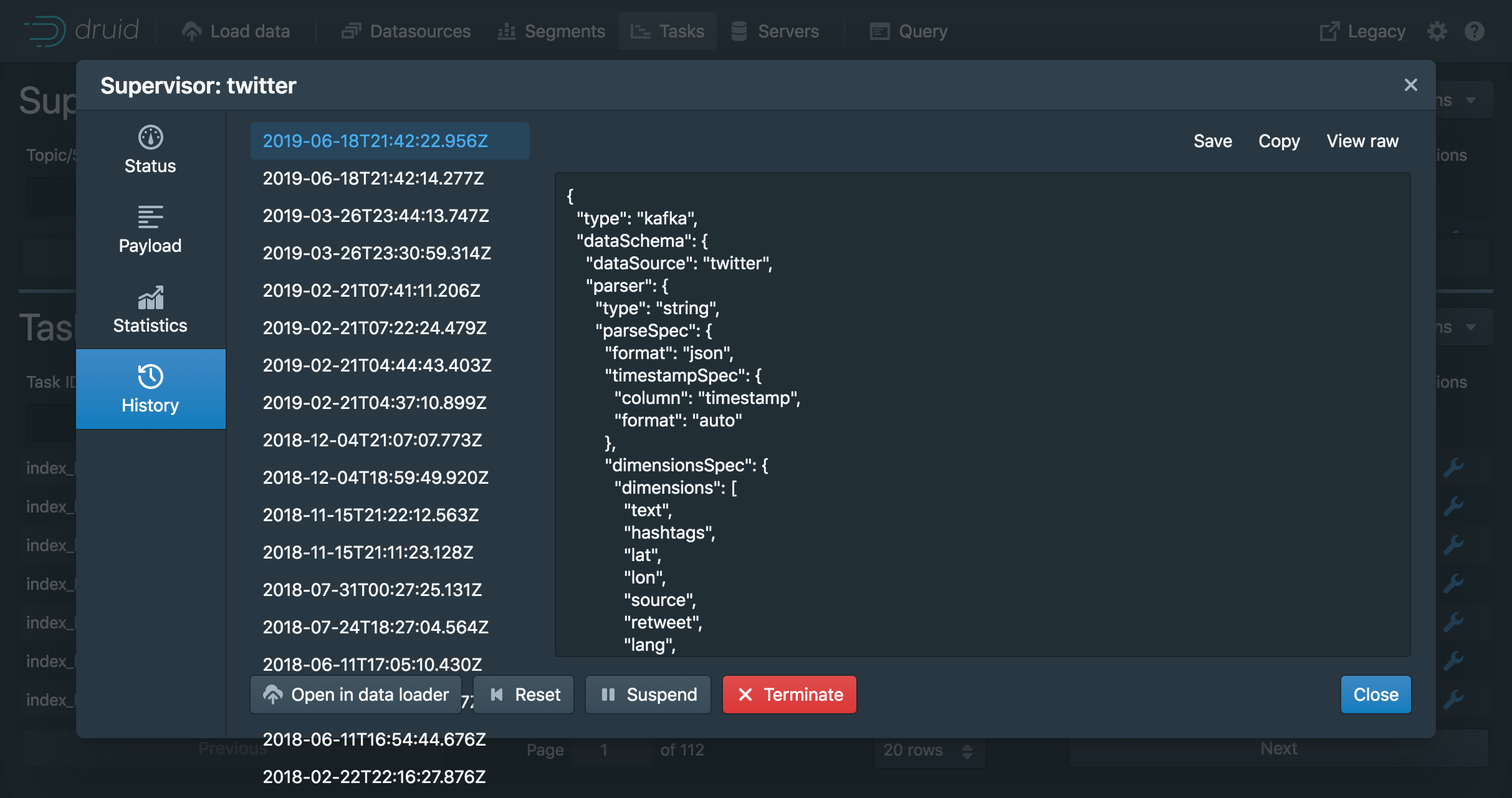The width and height of the screenshot is (1512, 798).
Task: Select history entry 2018-12-04T21:07:07.773Z
Action: tap(390, 440)
